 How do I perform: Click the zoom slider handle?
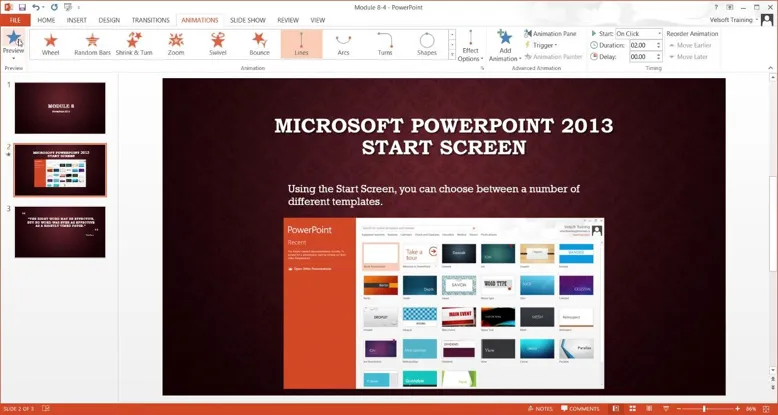704,409
